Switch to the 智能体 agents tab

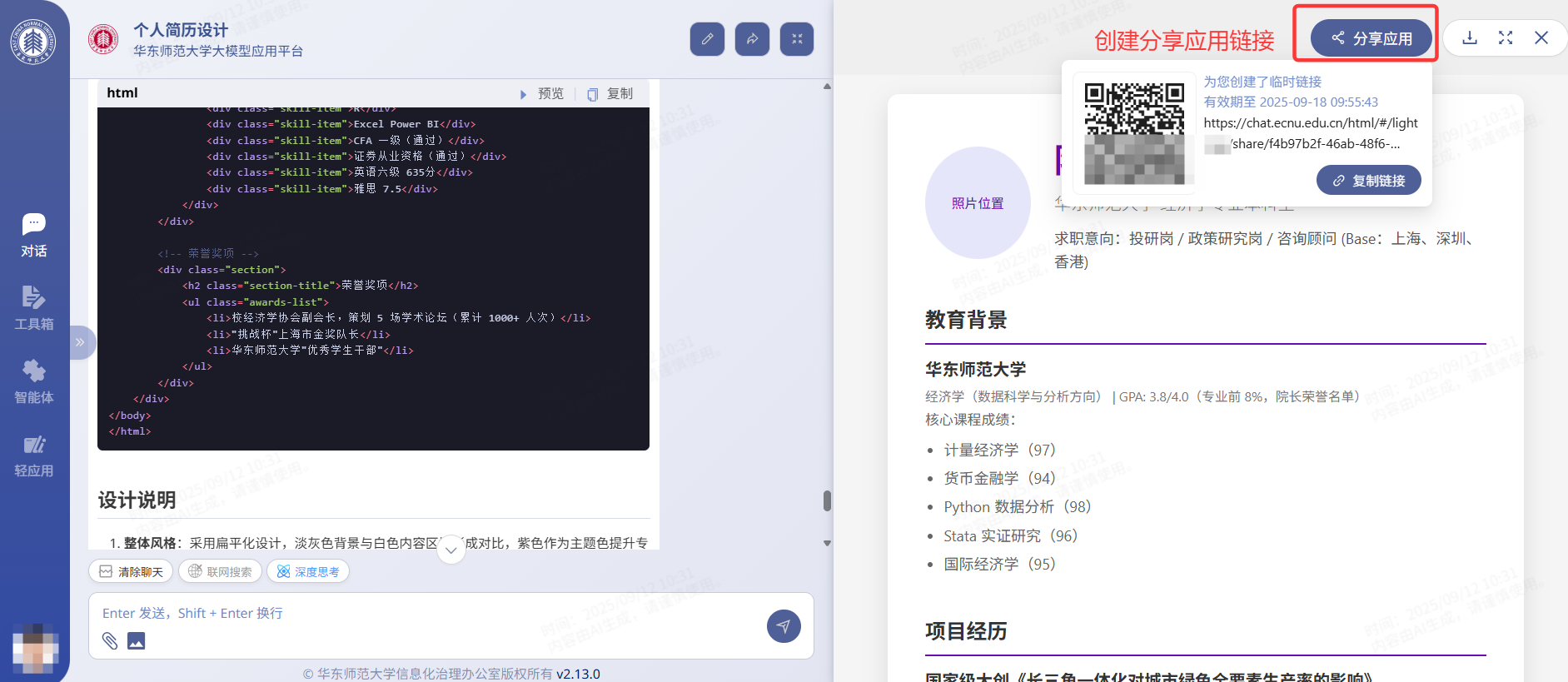[x=34, y=381]
